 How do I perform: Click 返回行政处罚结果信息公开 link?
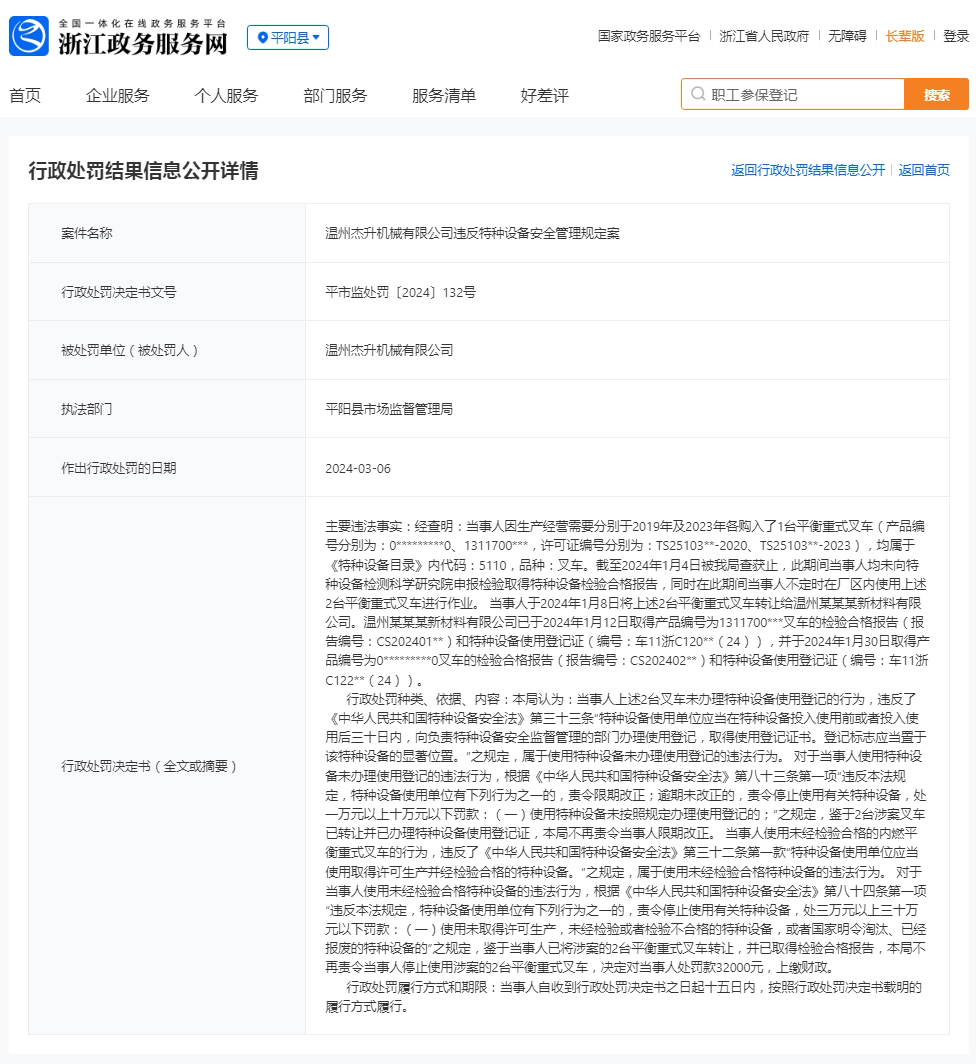tap(807, 170)
